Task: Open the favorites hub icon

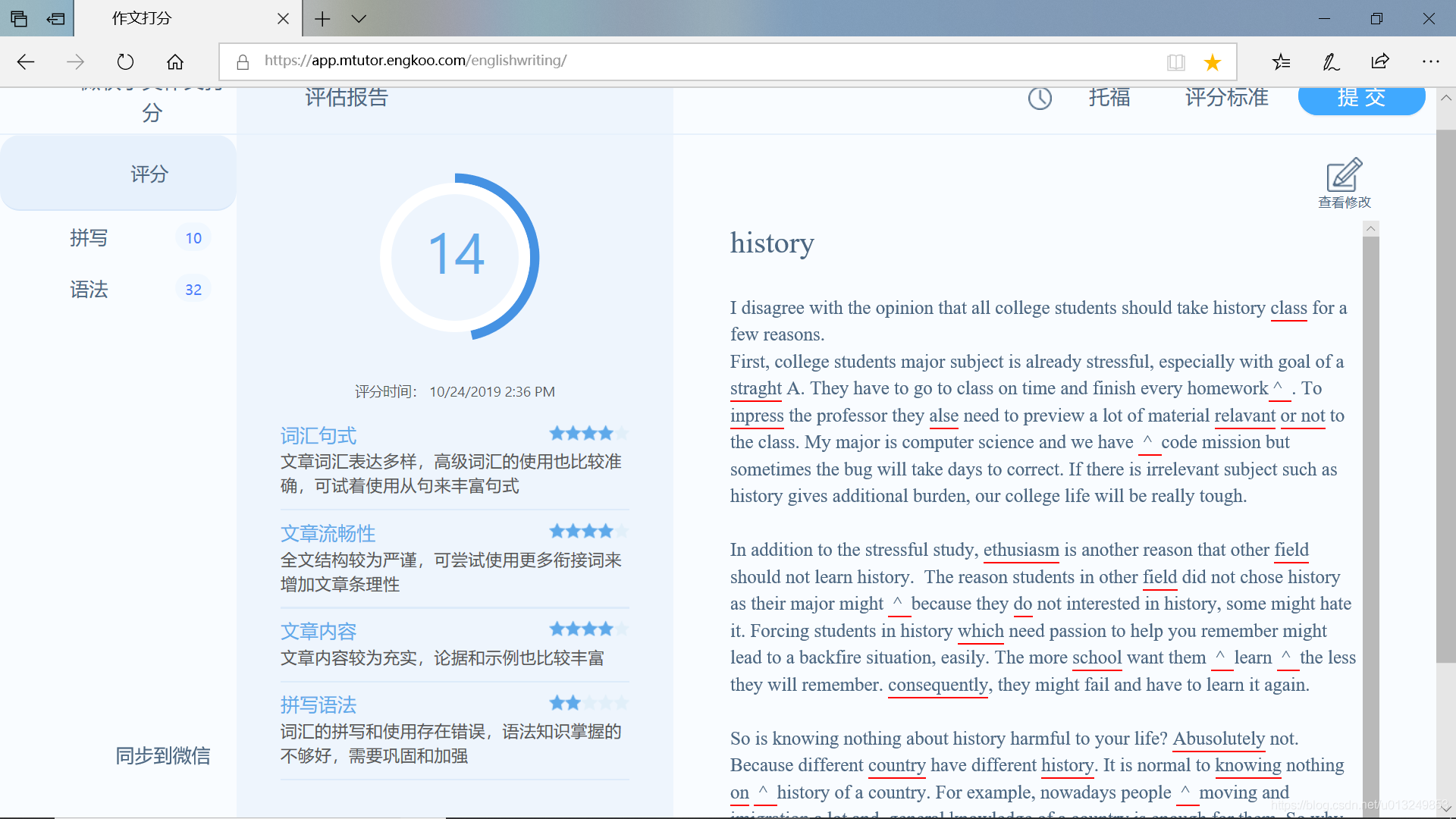Action: tap(1281, 61)
